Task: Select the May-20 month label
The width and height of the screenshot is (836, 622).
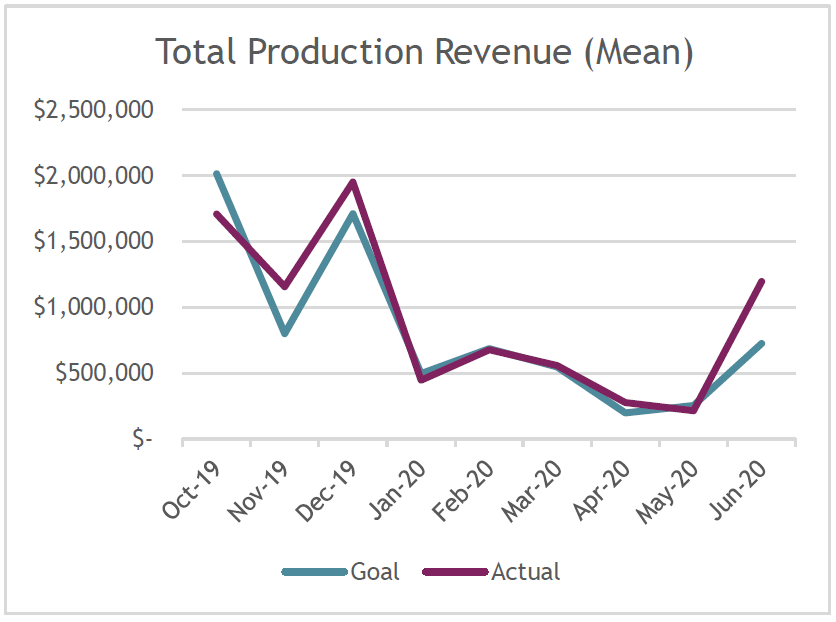Action: click(668, 491)
